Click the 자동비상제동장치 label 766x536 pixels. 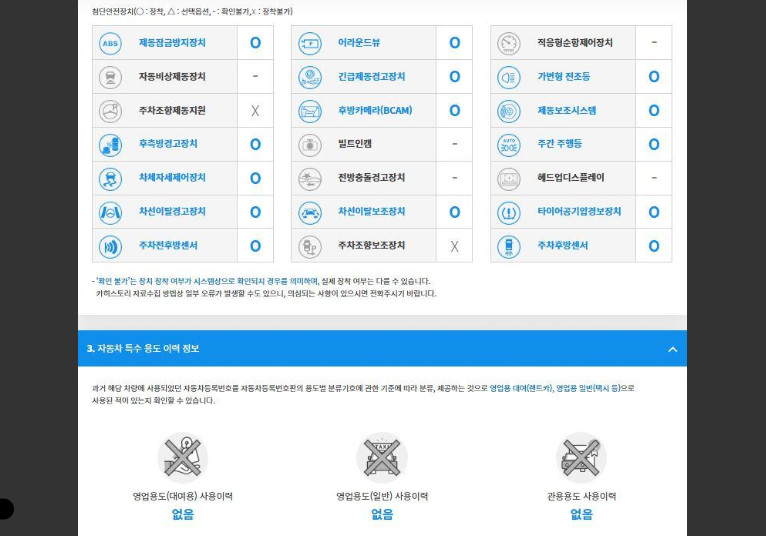172,76
